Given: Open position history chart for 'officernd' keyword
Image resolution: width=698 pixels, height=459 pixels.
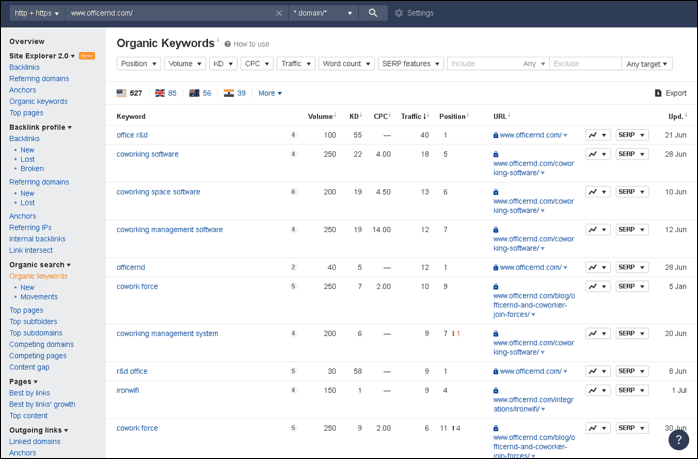Looking at the screenshot, I should click(x=597, y=267).
